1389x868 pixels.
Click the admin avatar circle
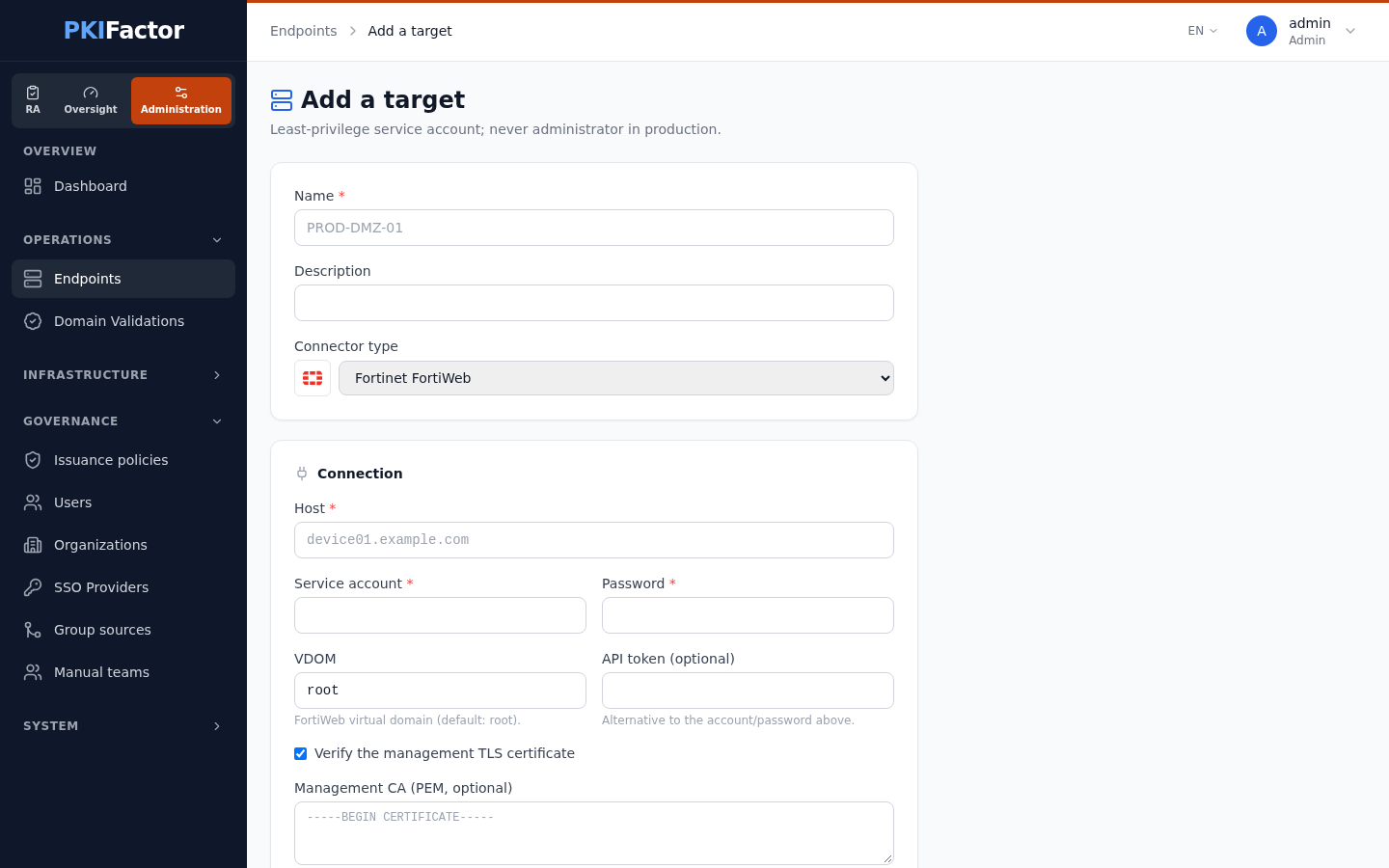(1262, 31)
